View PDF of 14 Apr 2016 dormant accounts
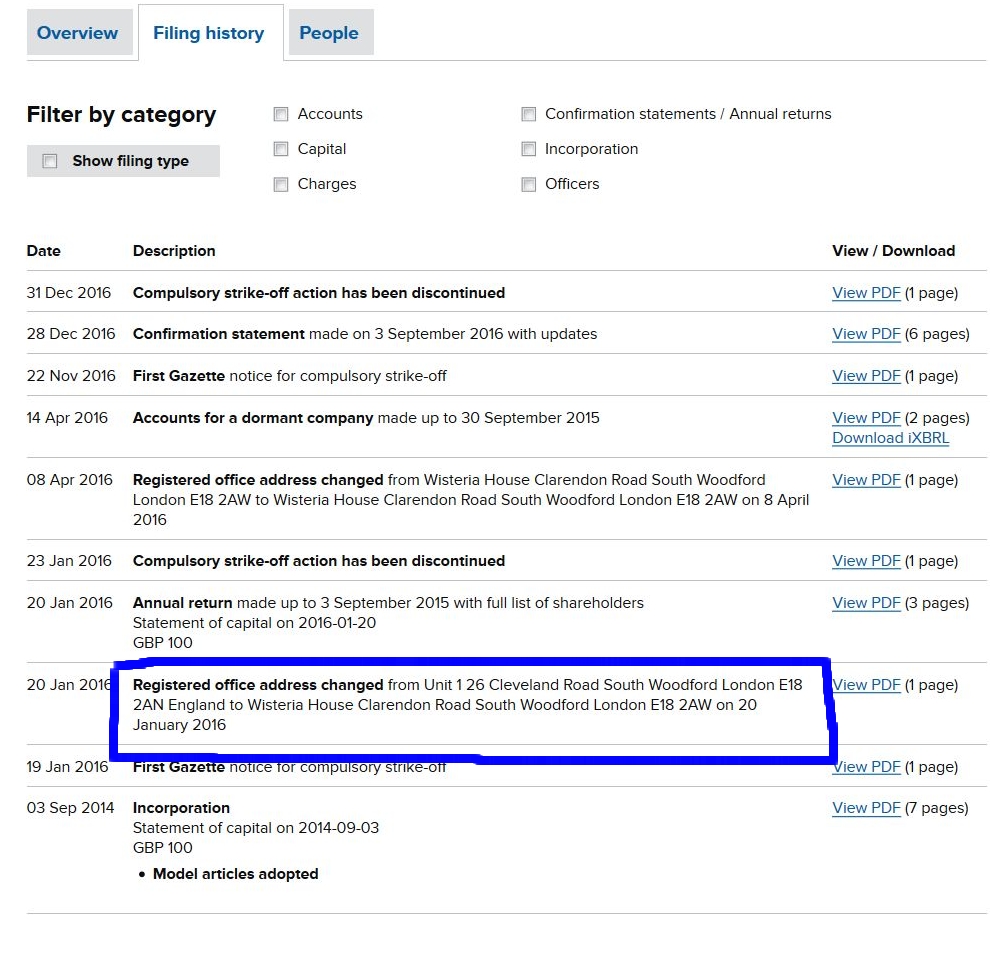 coord(866,418)
